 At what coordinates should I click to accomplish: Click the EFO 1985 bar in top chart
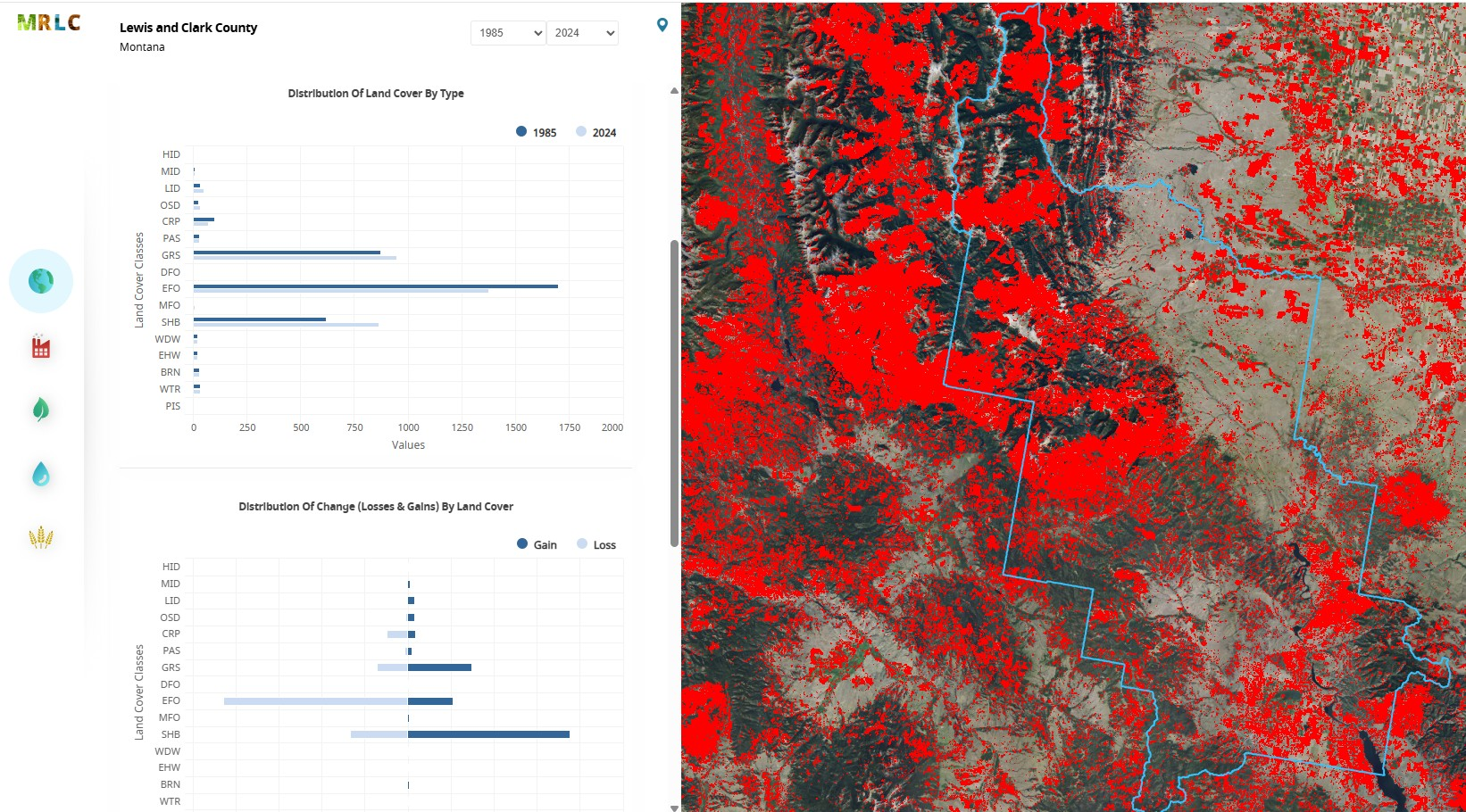click(375, 286)
